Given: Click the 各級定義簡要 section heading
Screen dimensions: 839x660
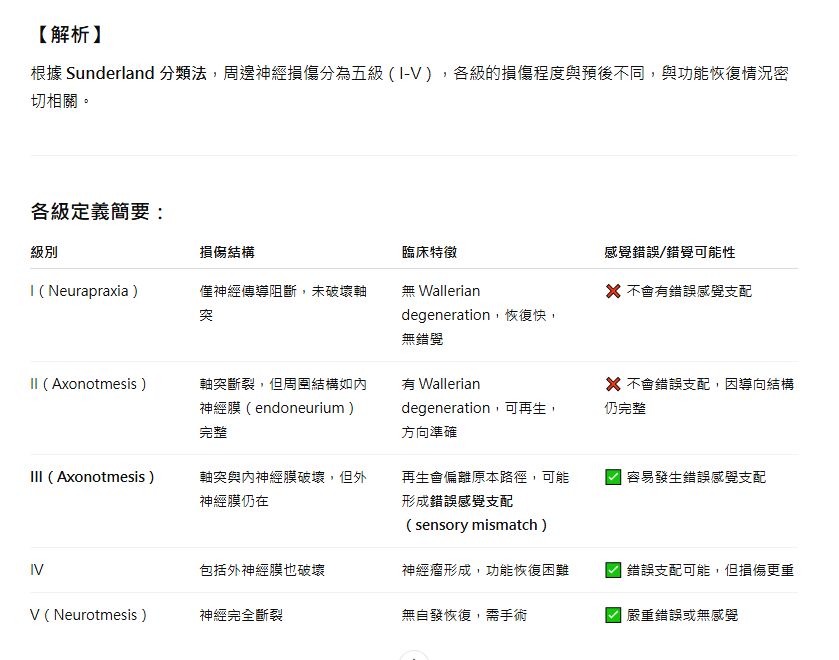Looking at the screenshot, I should tap(98, 212).
